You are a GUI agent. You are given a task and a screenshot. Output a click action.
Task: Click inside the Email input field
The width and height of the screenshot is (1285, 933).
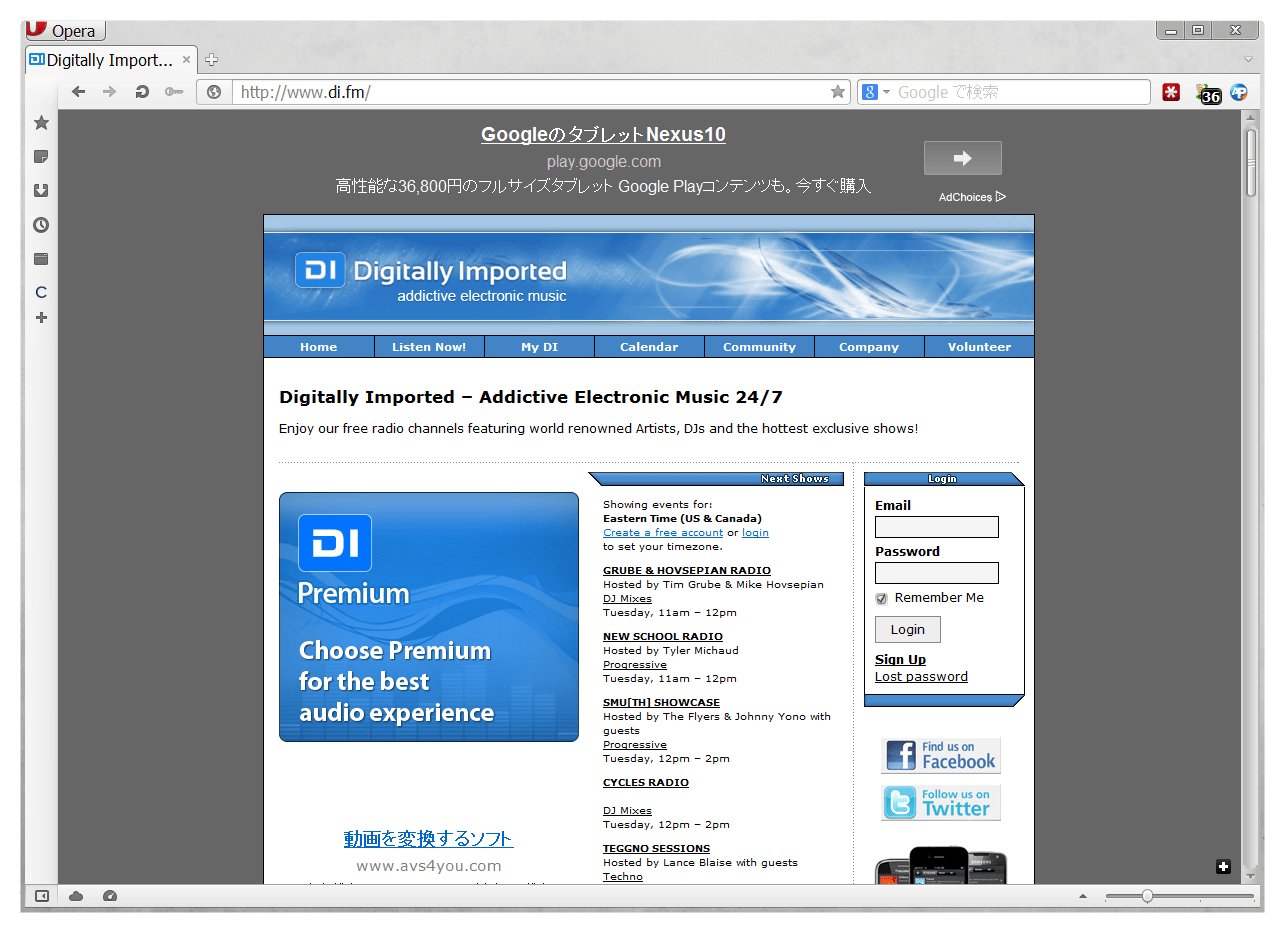pos(936,527)
